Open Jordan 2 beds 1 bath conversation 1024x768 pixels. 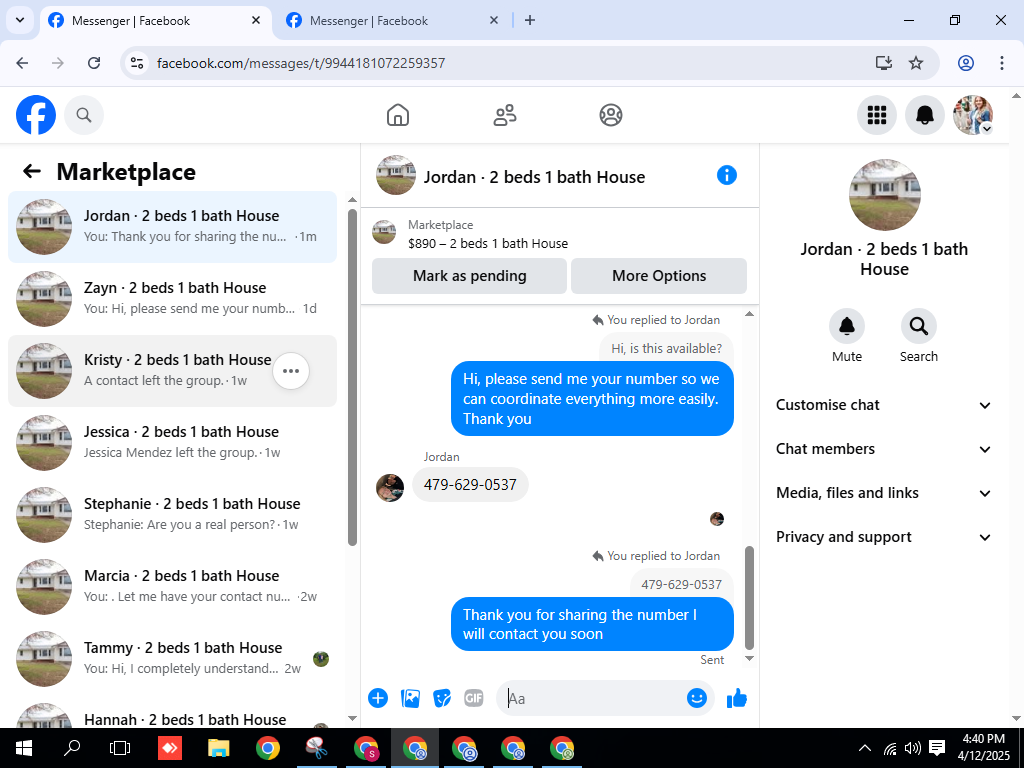coord(172,227)
